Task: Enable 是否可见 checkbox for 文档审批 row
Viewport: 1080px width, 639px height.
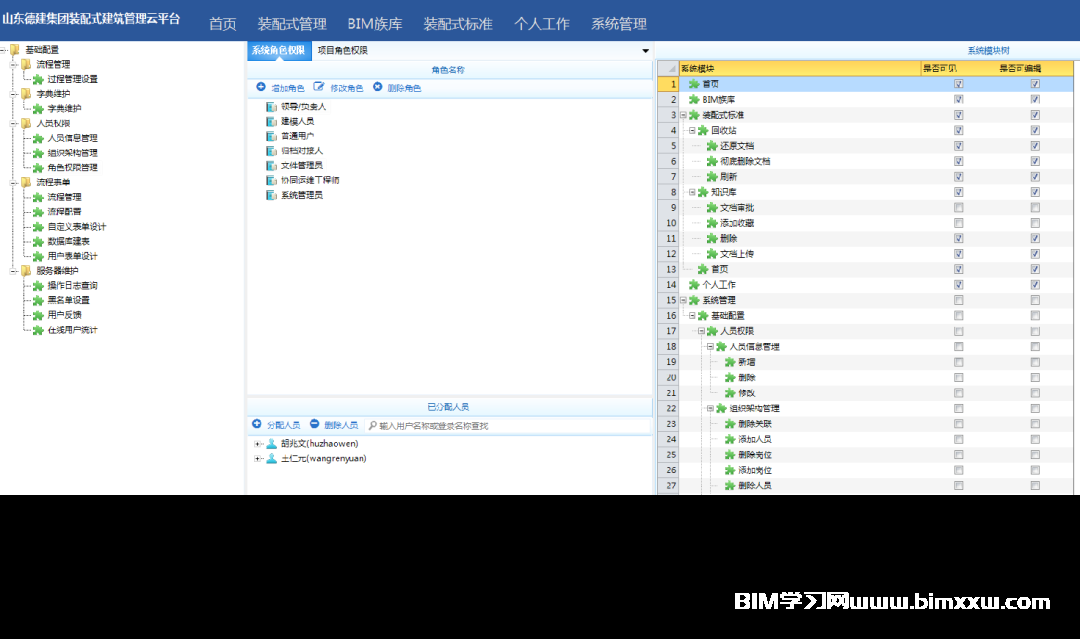Action: (959, 208)
